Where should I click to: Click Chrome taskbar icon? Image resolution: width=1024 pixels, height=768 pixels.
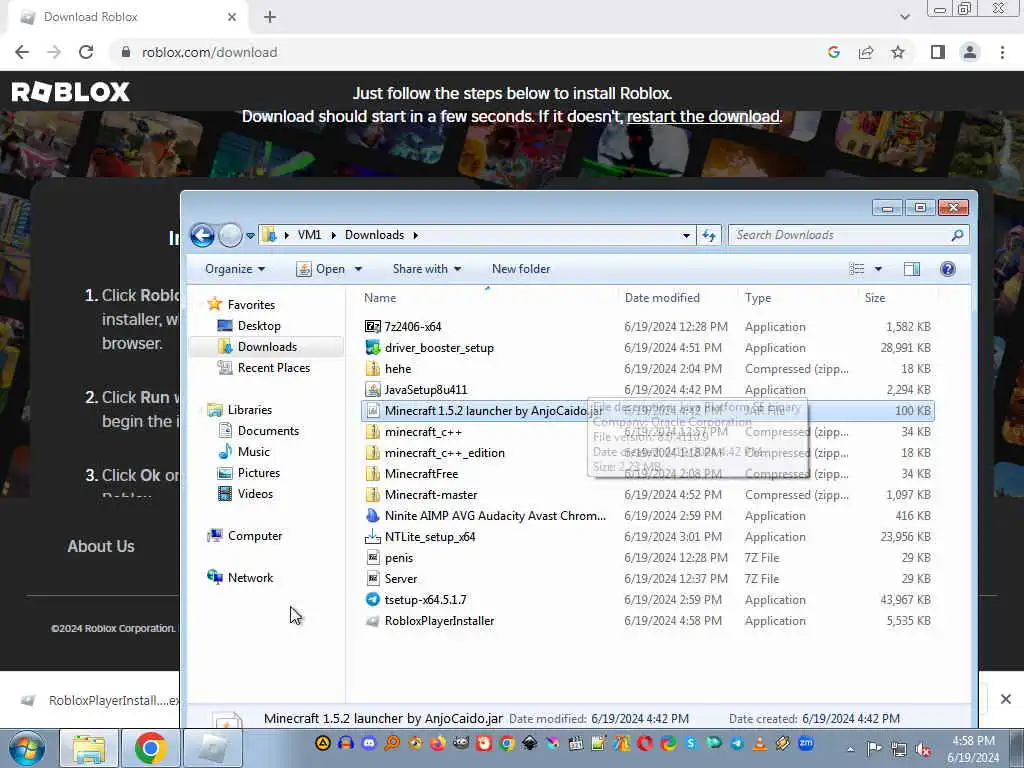[x=150, y=748]
